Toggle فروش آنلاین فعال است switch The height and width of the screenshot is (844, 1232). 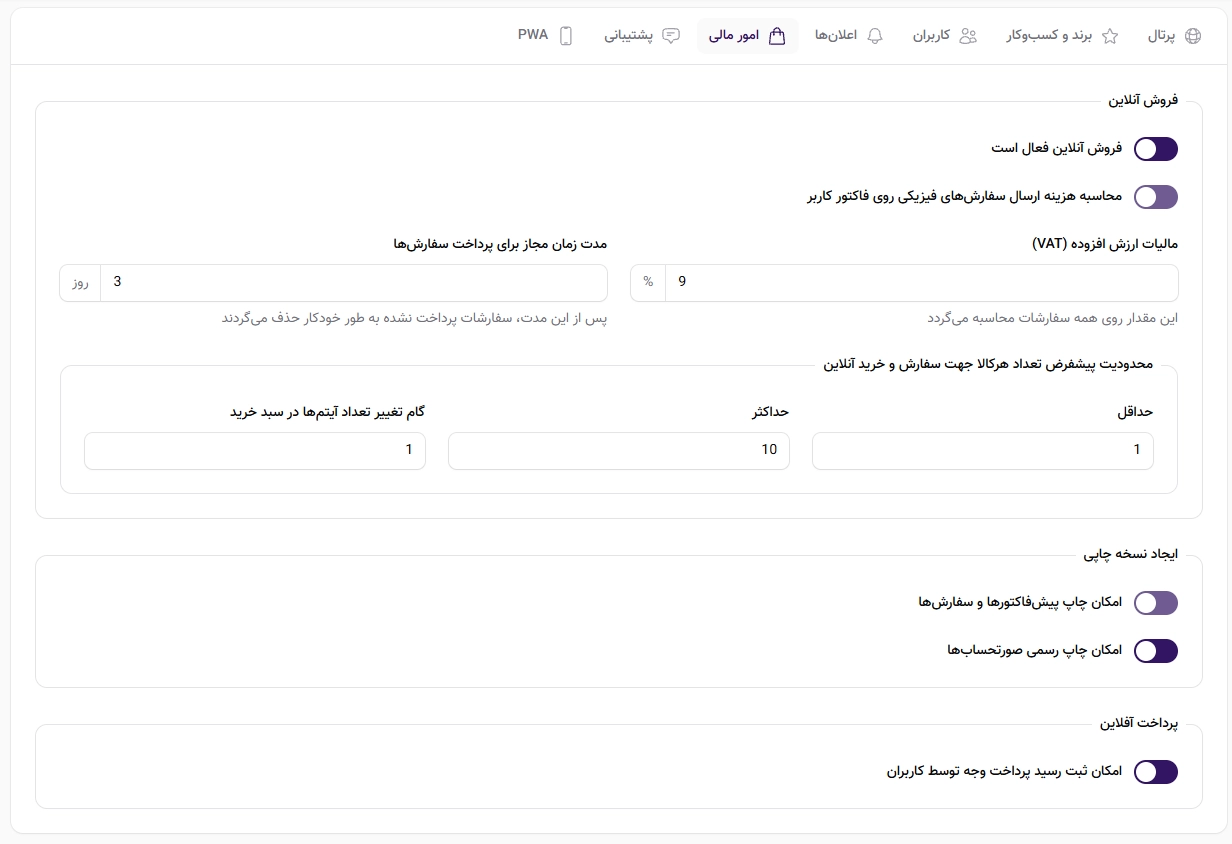tap(1155, 149)
